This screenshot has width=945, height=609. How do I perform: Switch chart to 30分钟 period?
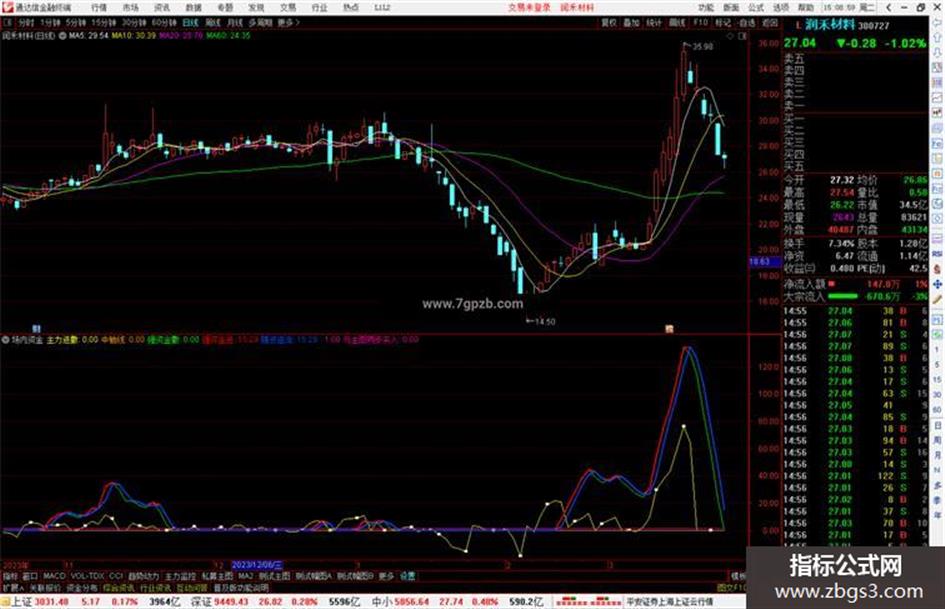pyautogui.click(x=134, y=22)
